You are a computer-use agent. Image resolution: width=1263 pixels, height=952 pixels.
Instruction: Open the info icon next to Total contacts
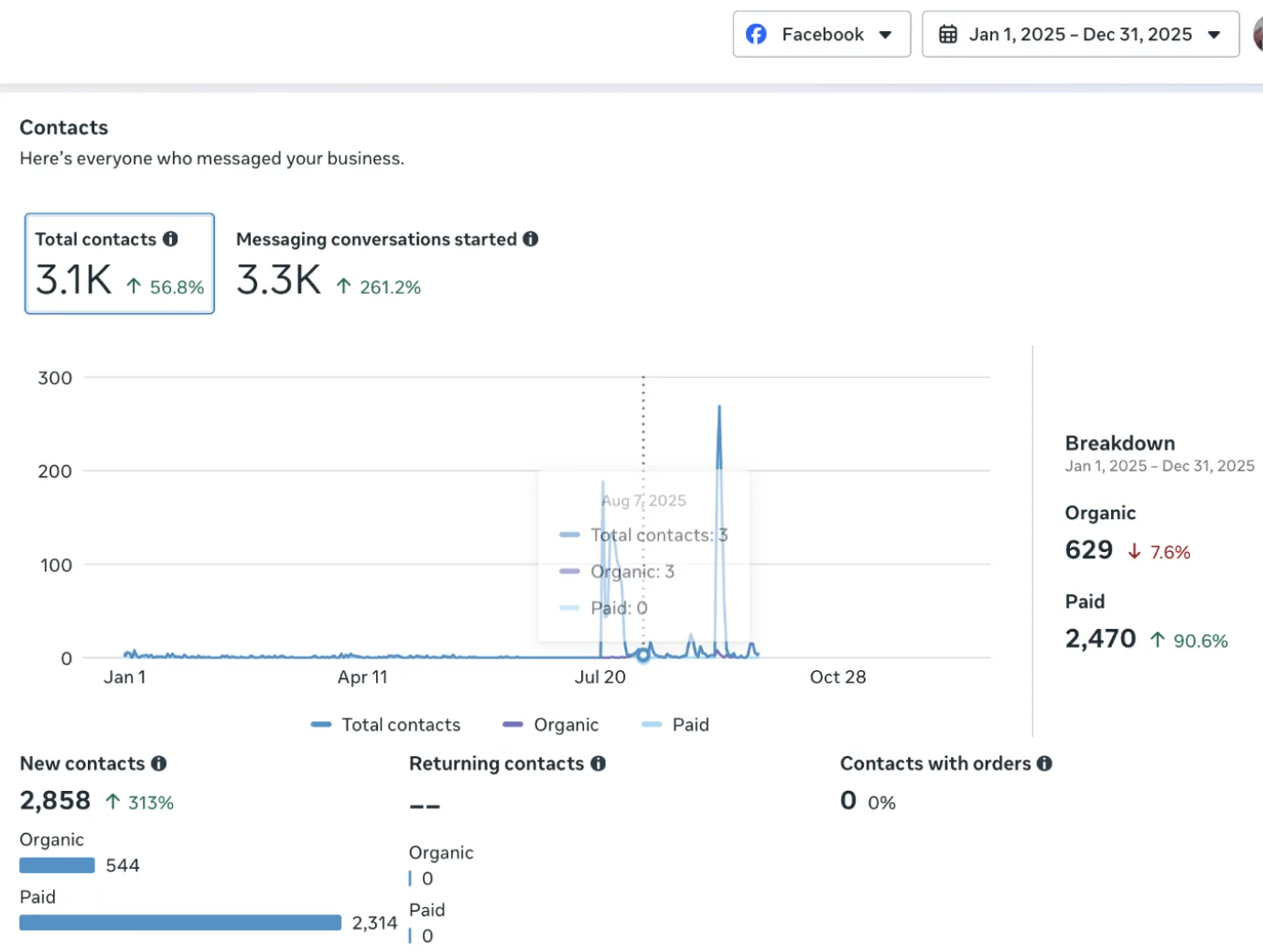tap(170, 239)
